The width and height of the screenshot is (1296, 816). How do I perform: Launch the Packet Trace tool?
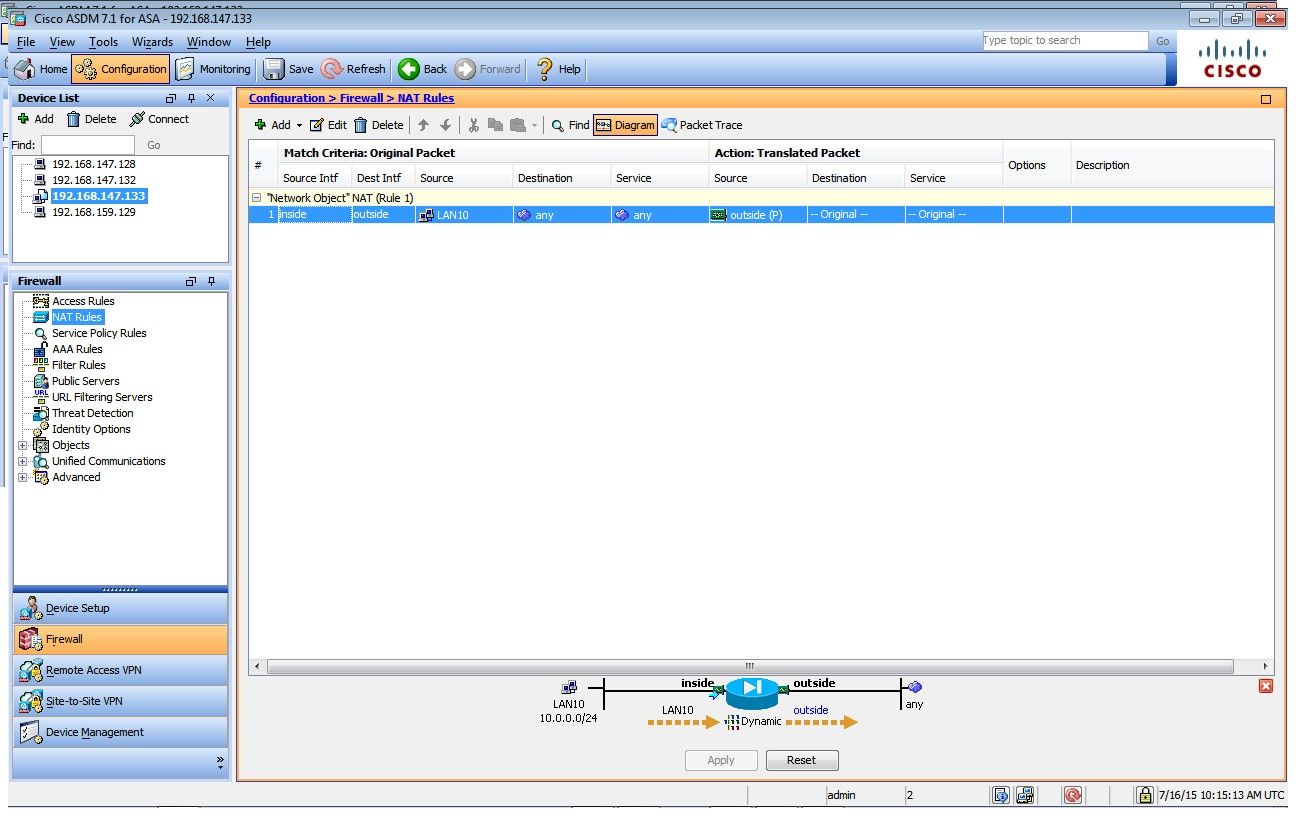pyautogui.click(x=702, y=125)
